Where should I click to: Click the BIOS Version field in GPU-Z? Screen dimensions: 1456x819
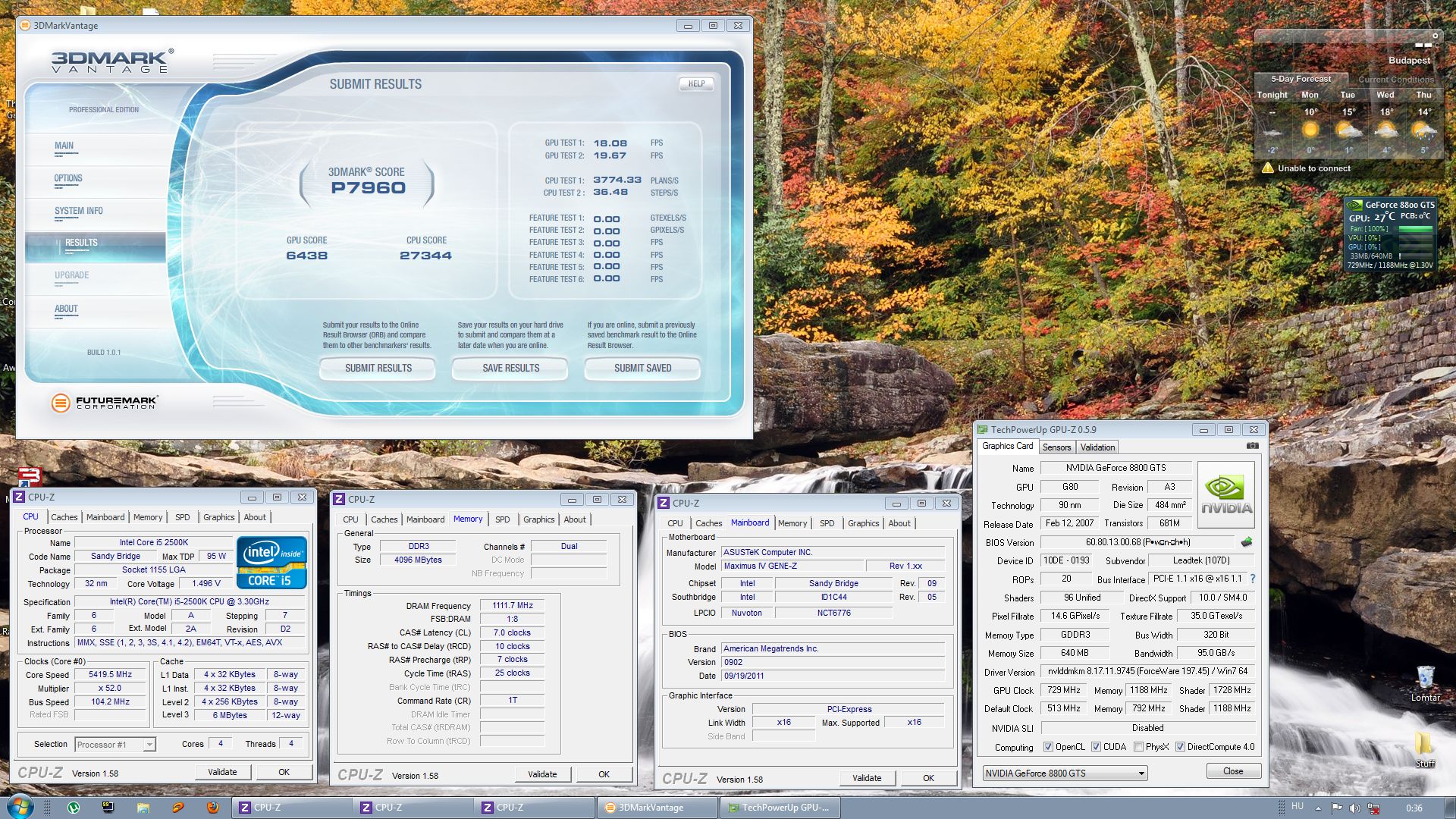coord(1137,542)
